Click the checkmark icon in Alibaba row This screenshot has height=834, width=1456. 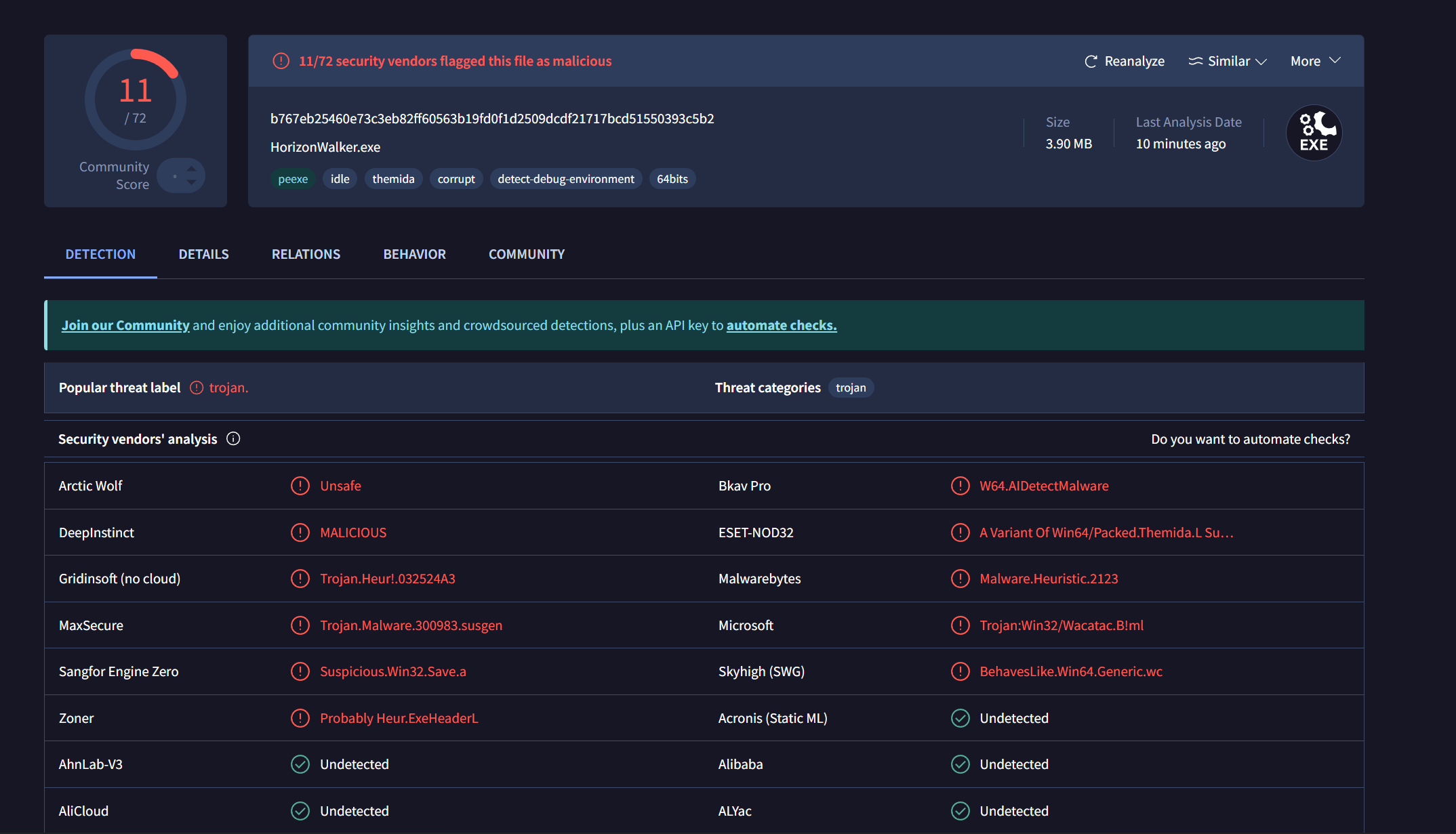point(960,764)
